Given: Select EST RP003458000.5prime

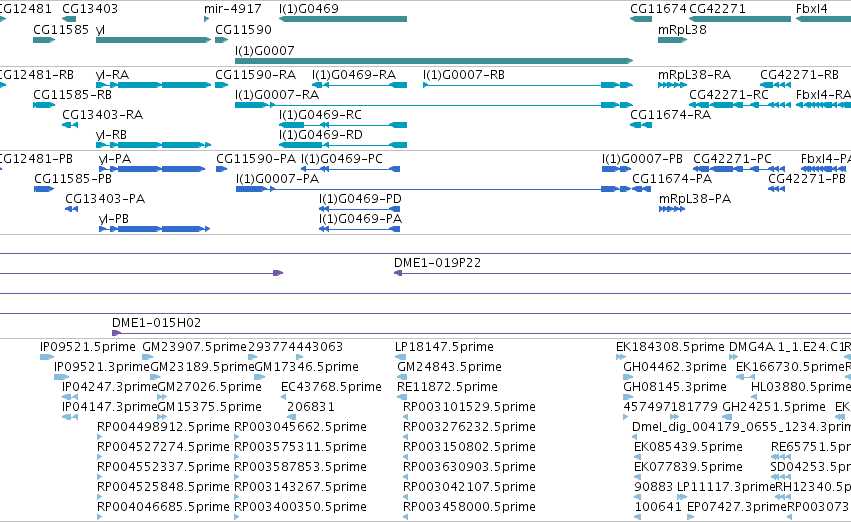Looking at the screenshot, I should click(469, 507).
